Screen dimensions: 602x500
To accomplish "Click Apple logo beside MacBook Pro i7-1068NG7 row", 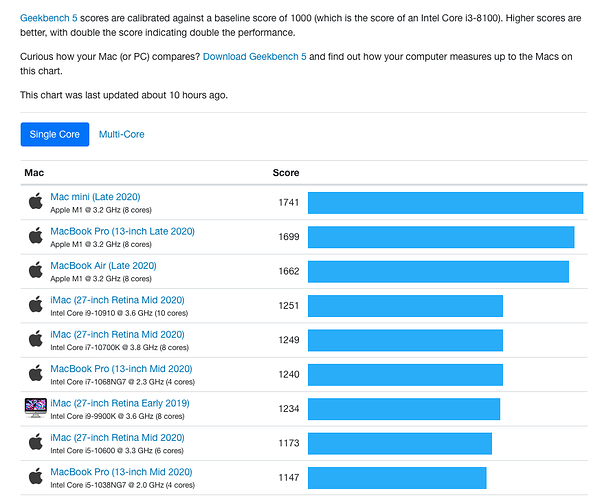I will [36, 373].
